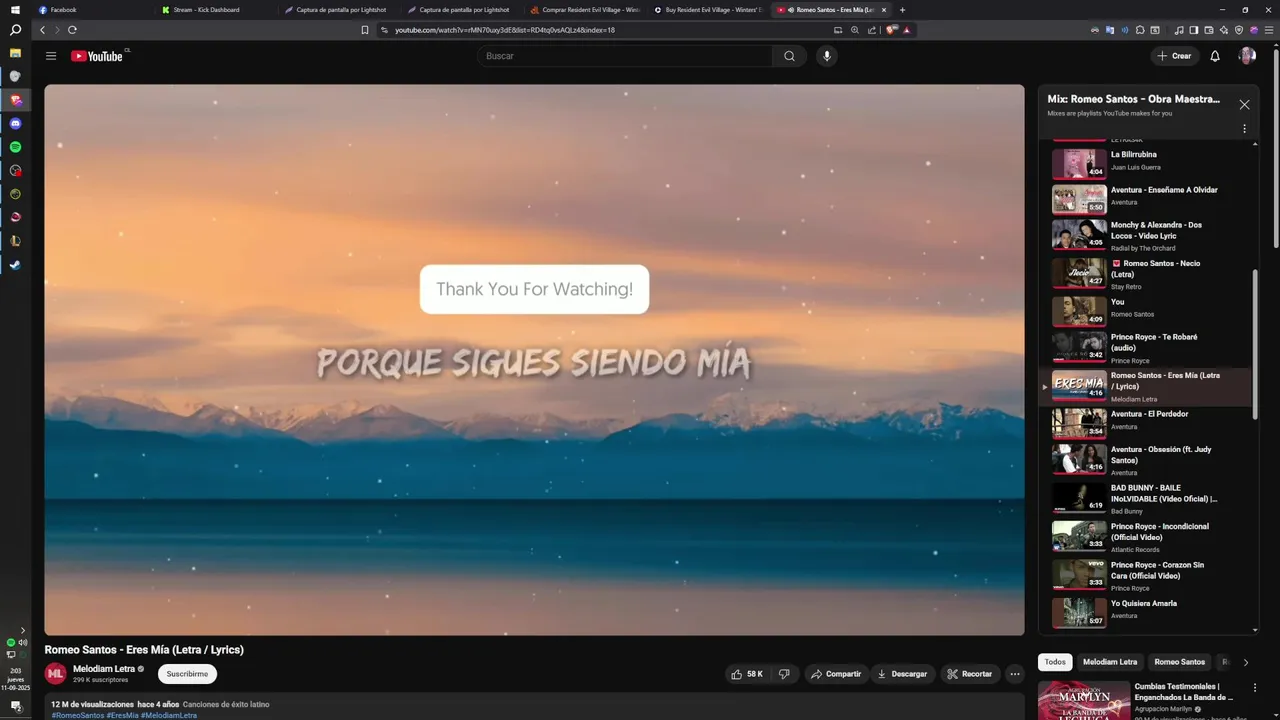Open a new browser tab with plus
Viewport: 1280px width, 720px height.
(902, 10)
